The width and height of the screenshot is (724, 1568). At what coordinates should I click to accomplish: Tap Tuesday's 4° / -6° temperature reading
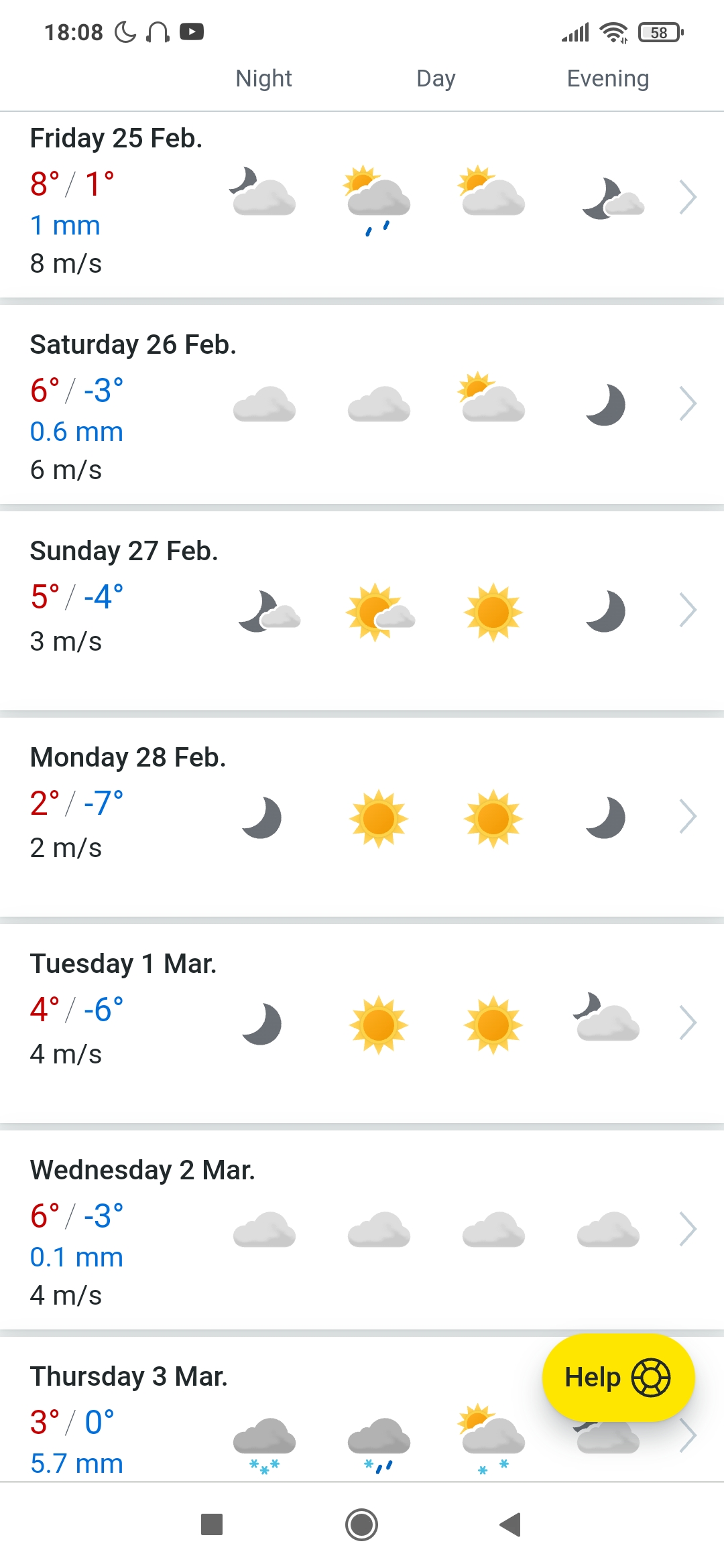(x=76, y=1009)
